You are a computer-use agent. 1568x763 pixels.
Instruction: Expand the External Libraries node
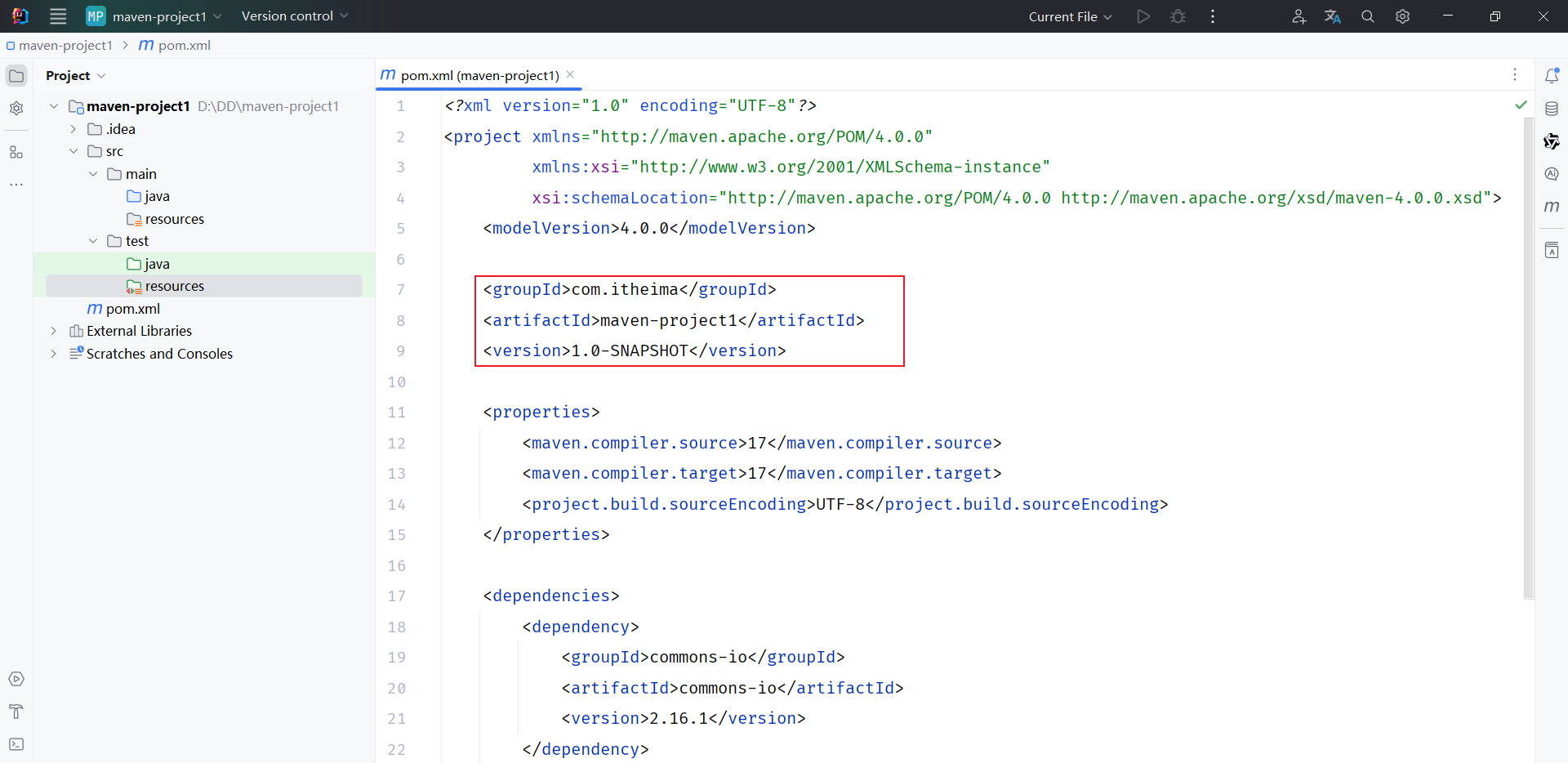[x=53, y=331]
